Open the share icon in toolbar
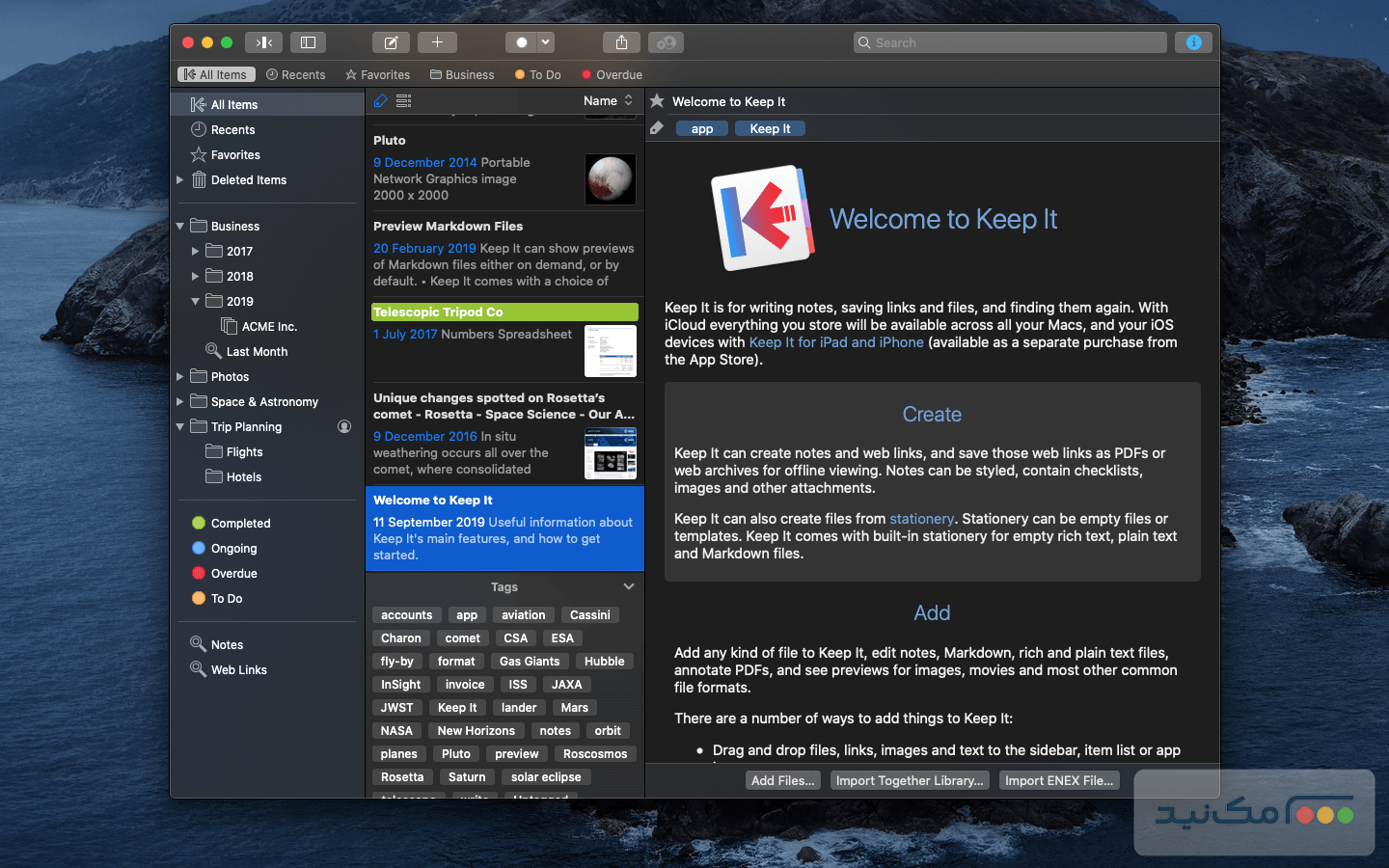1389x868 pixels. point(621,42)
